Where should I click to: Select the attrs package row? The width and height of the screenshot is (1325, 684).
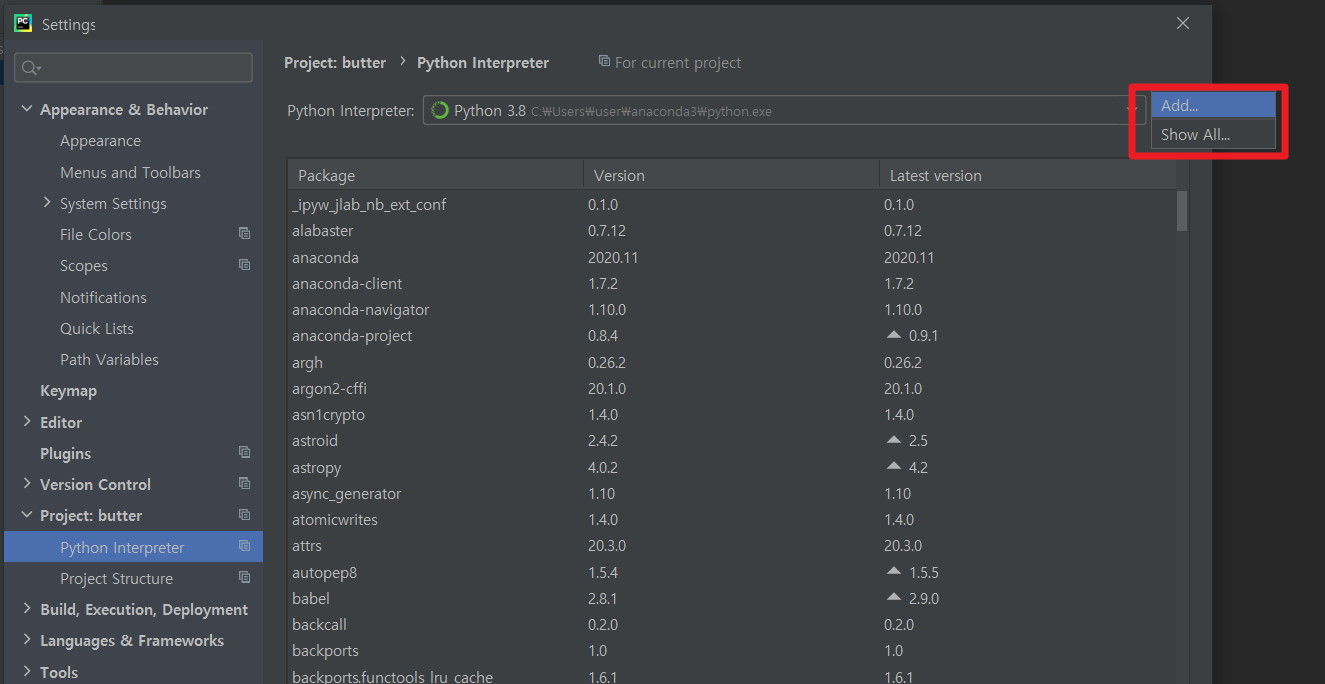(732, 546)
